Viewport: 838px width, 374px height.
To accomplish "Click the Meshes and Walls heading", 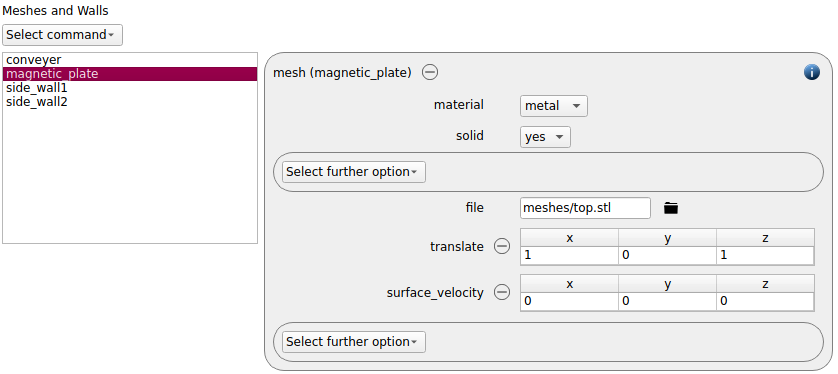I will pos(56,10).
